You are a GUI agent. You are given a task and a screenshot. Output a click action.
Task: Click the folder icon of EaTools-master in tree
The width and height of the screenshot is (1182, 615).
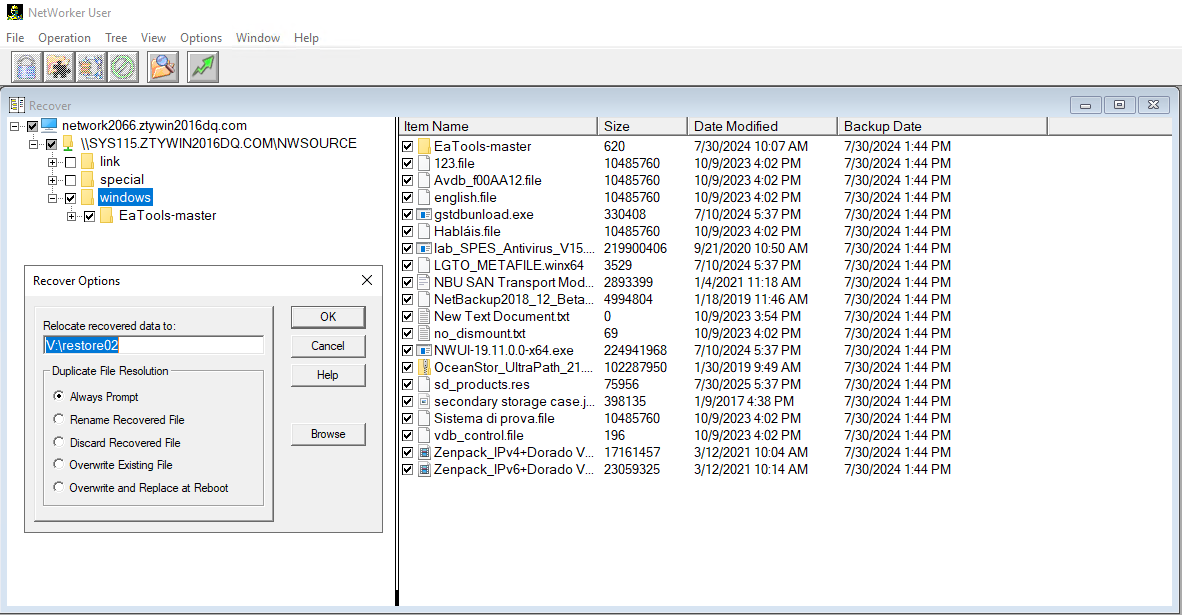(106, 216)
